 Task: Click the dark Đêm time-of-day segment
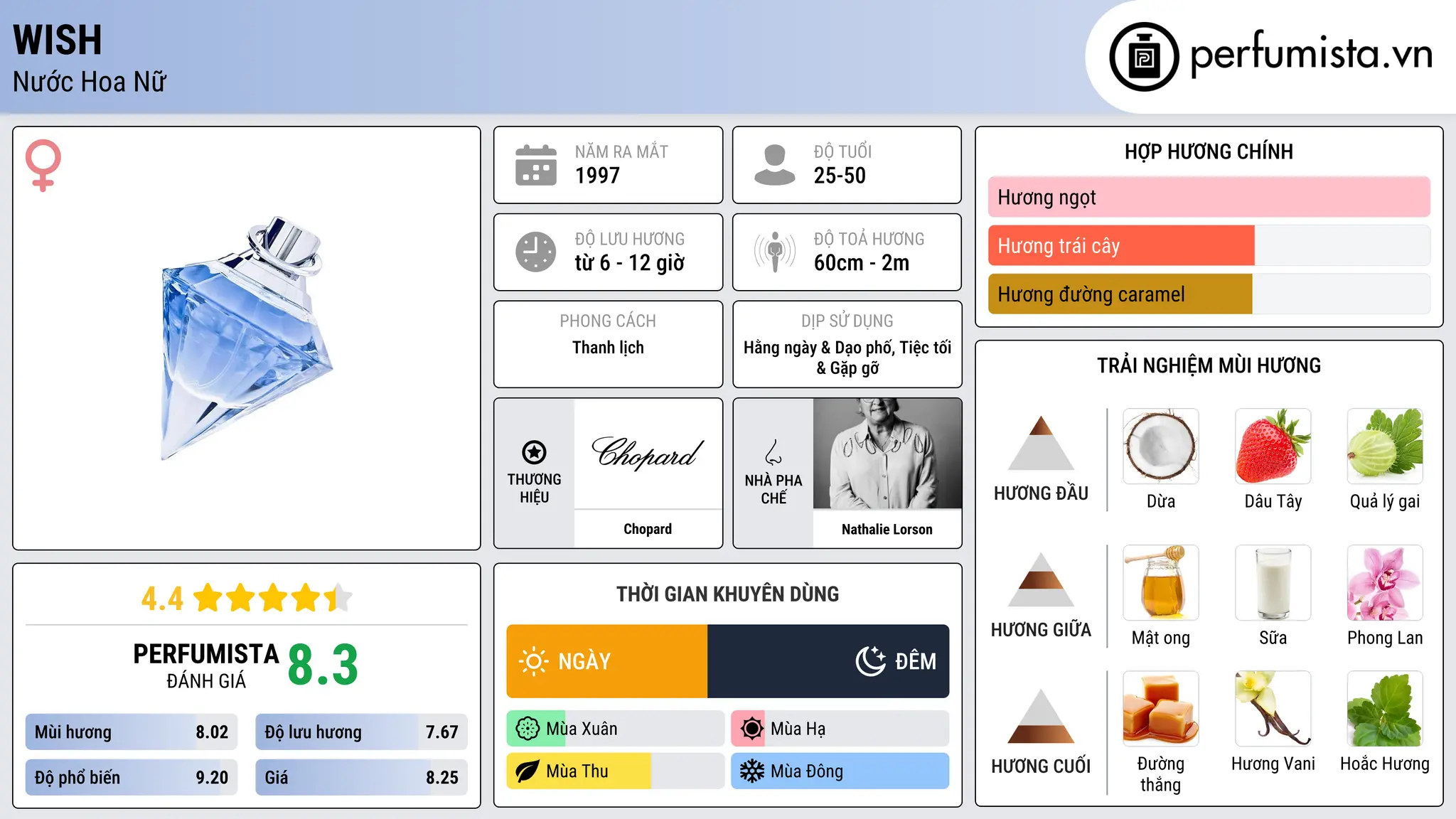(828, 661)
